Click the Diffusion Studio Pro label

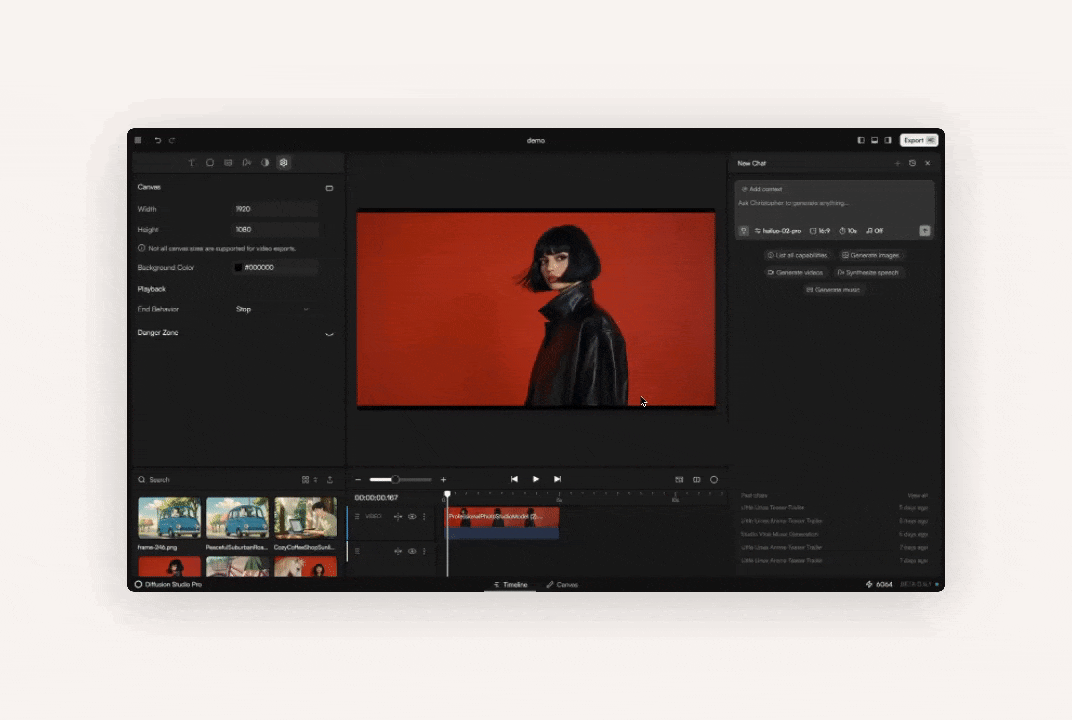tap(168, 585)
